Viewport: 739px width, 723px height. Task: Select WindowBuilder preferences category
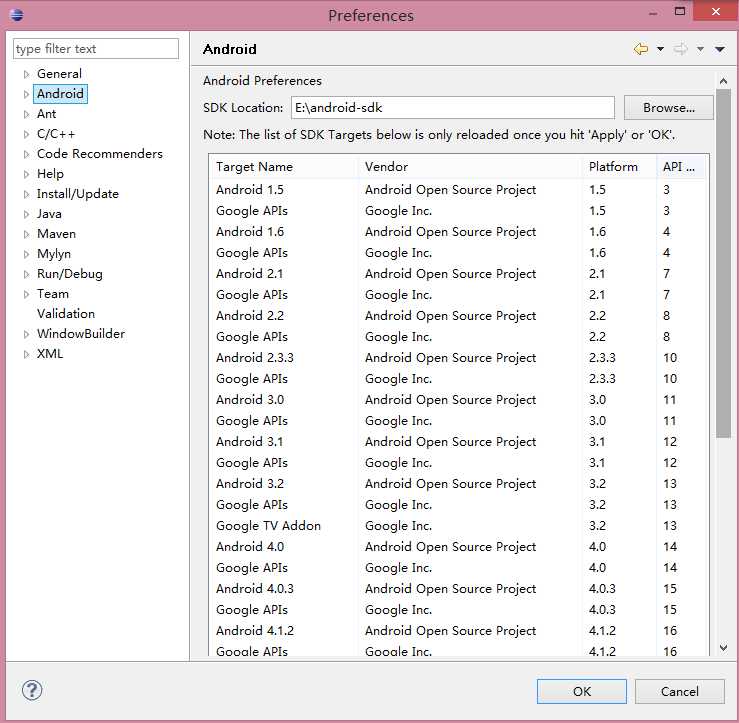(x=81, y=334)
